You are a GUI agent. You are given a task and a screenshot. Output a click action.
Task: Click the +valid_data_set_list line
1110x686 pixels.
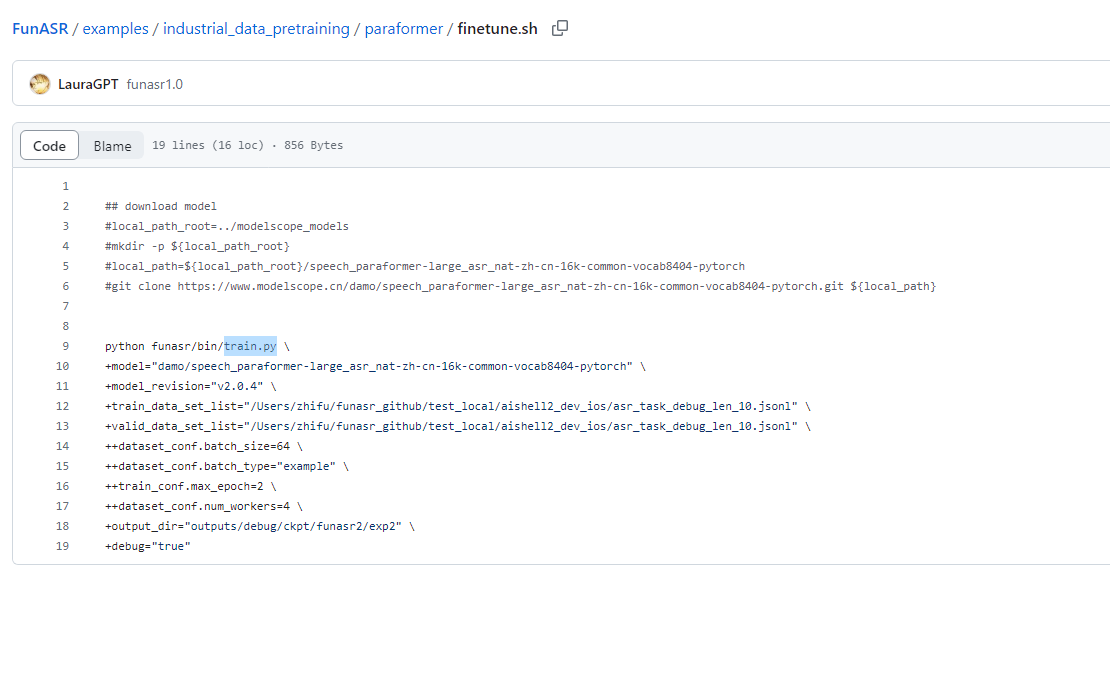(457, 426)
